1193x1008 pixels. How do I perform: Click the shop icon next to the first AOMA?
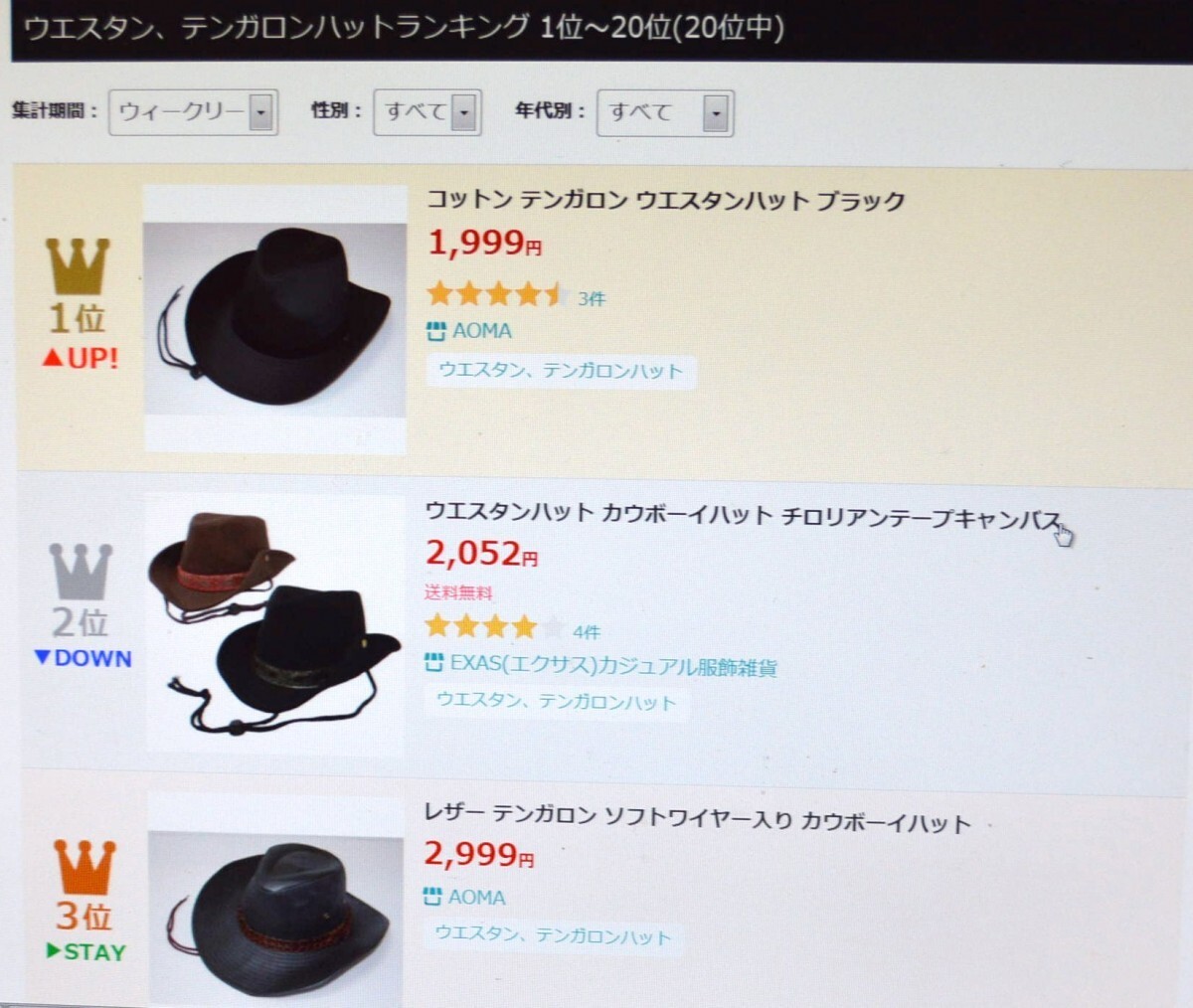[435, 331]
